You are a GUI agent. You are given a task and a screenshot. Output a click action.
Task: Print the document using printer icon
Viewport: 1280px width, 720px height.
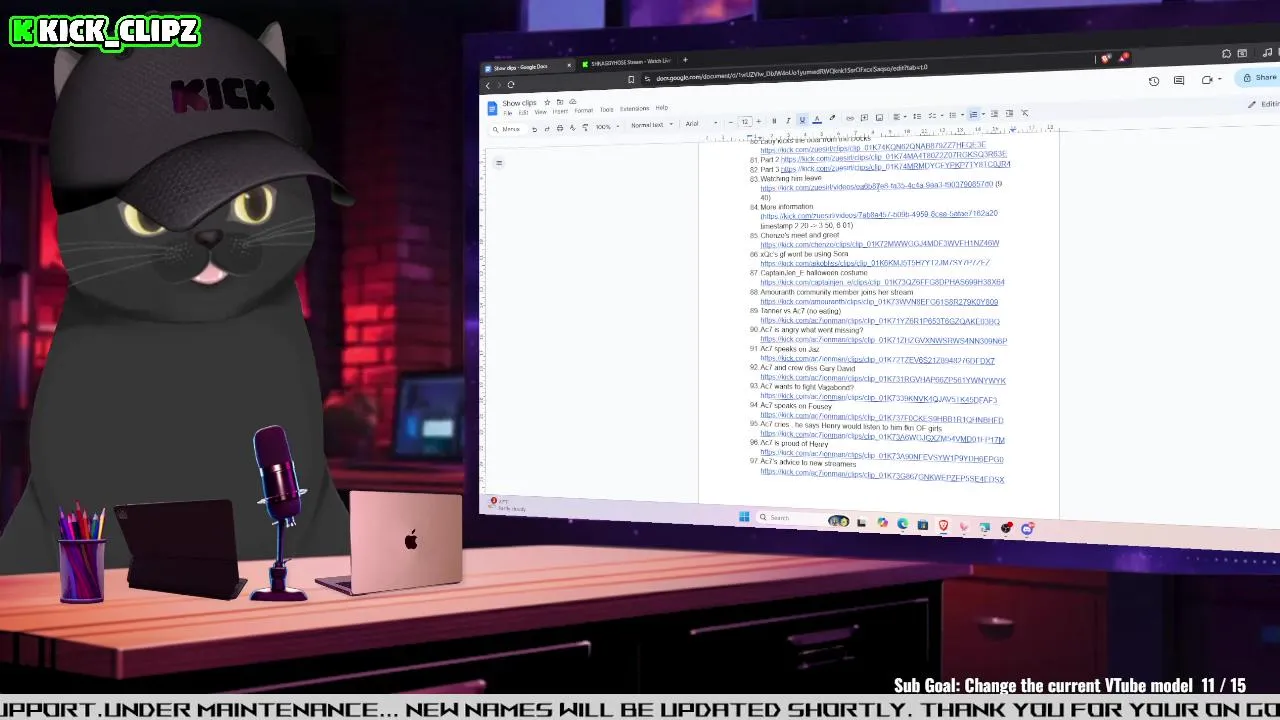tap(560, 128)
